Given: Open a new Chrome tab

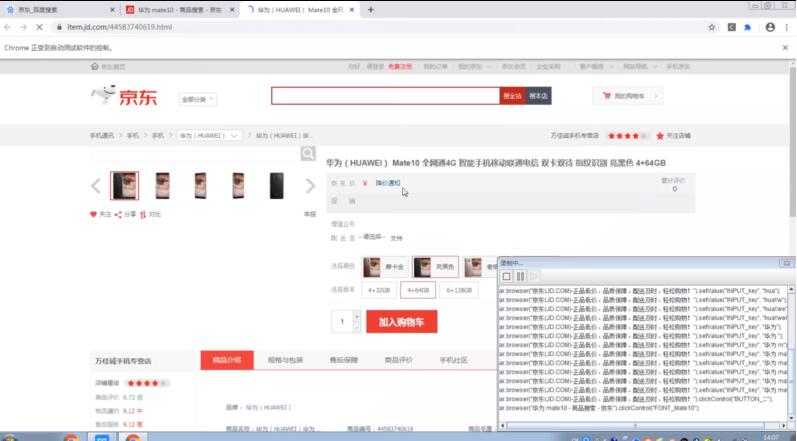Looking at the screenshot, I should coord(371,10).
